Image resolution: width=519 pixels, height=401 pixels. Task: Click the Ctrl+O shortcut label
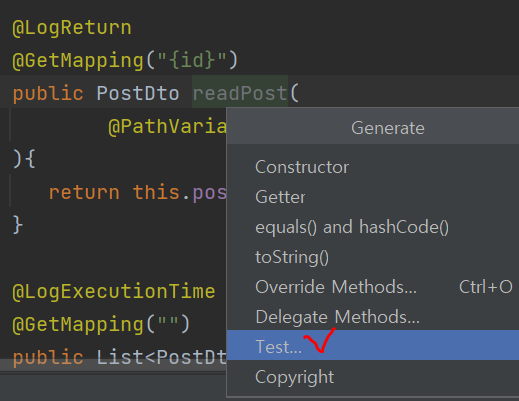click(486, 287)
